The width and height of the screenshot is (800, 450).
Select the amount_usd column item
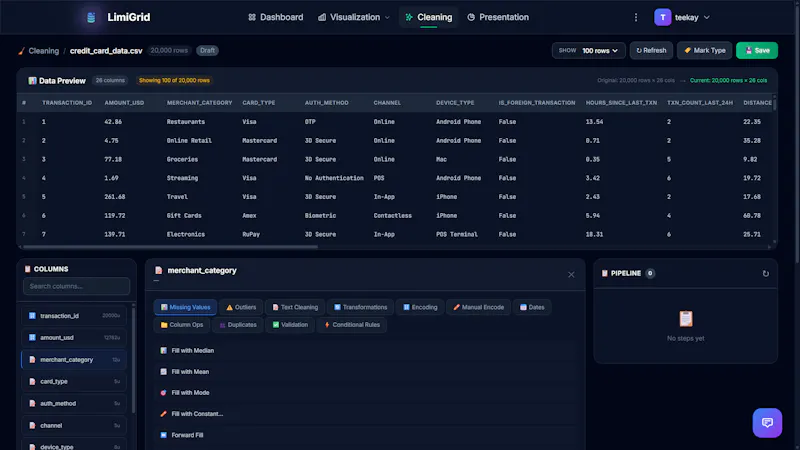(74, 338)
